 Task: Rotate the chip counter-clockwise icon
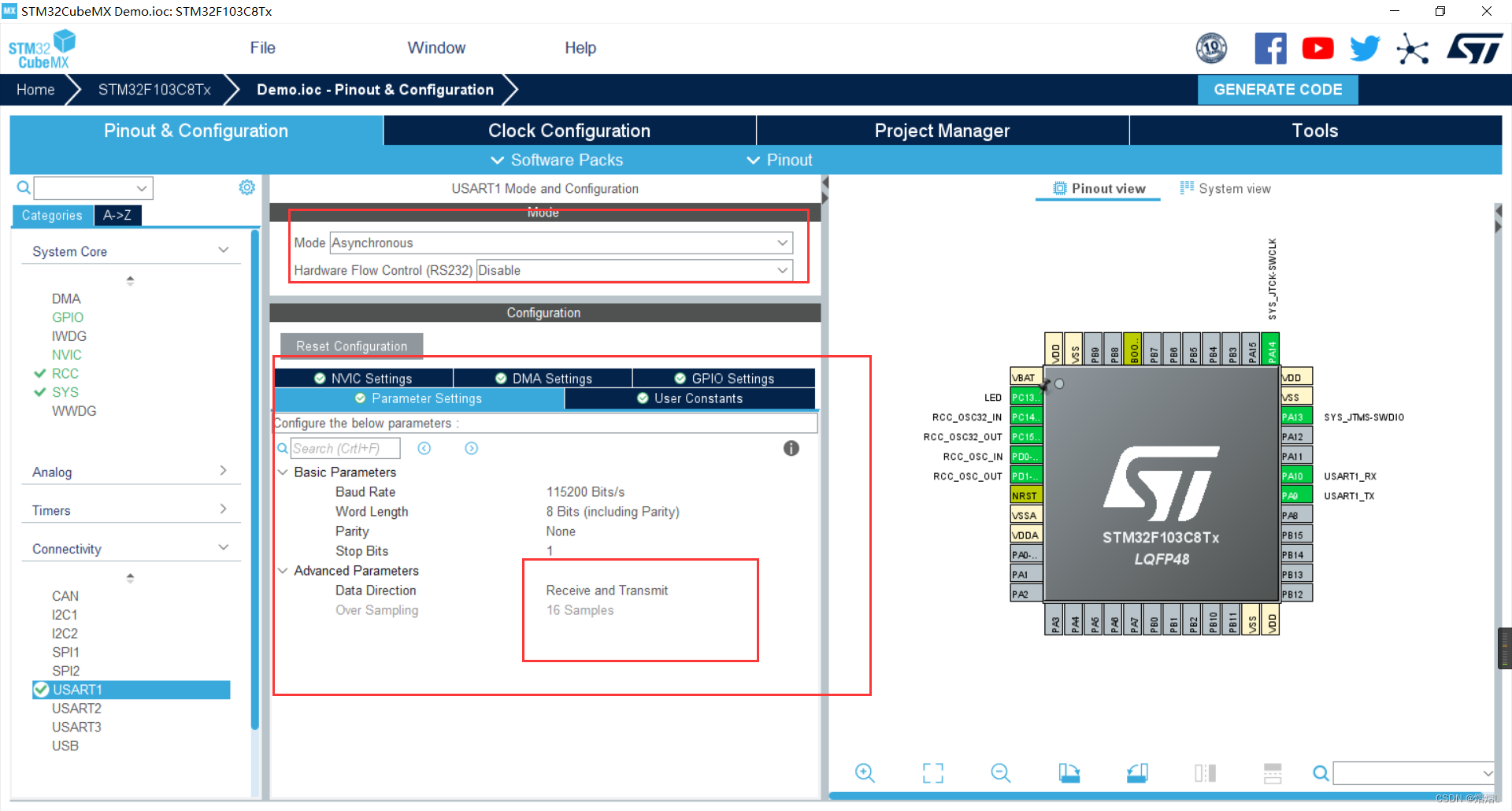[x=1137, y=773]
